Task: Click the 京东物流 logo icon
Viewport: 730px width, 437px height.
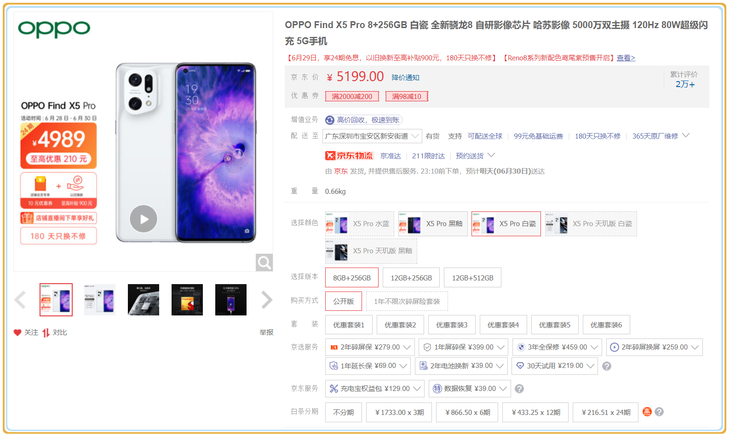Action: coord(349,155)
